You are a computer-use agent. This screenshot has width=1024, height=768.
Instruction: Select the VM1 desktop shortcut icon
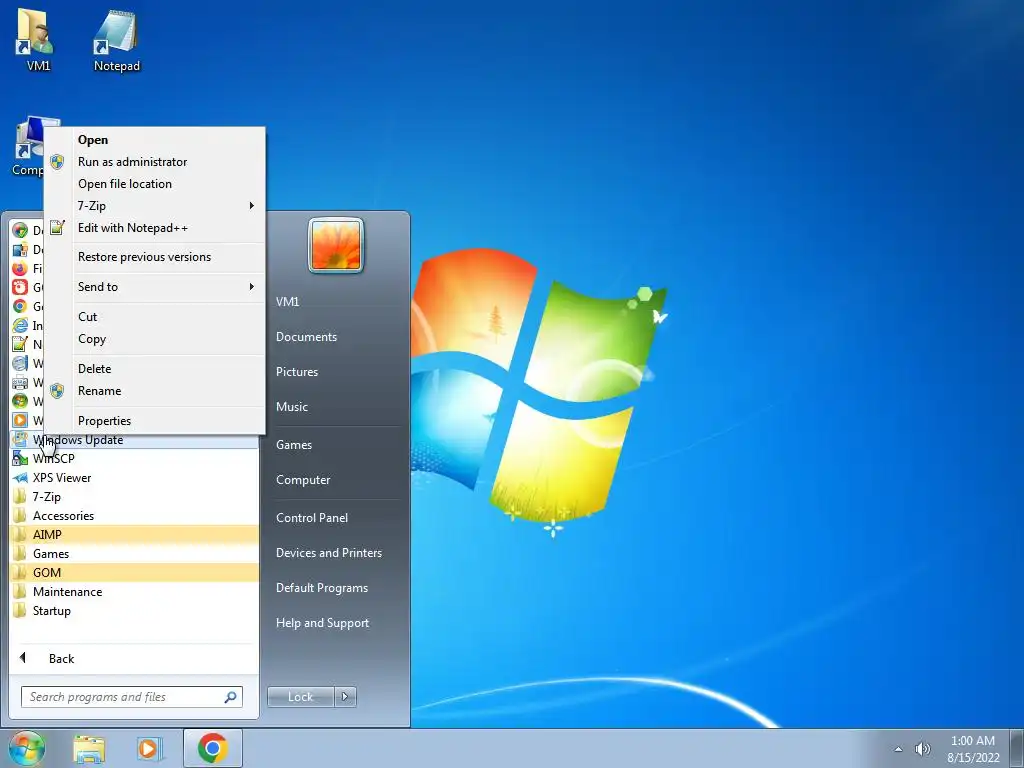coord(38,41)
